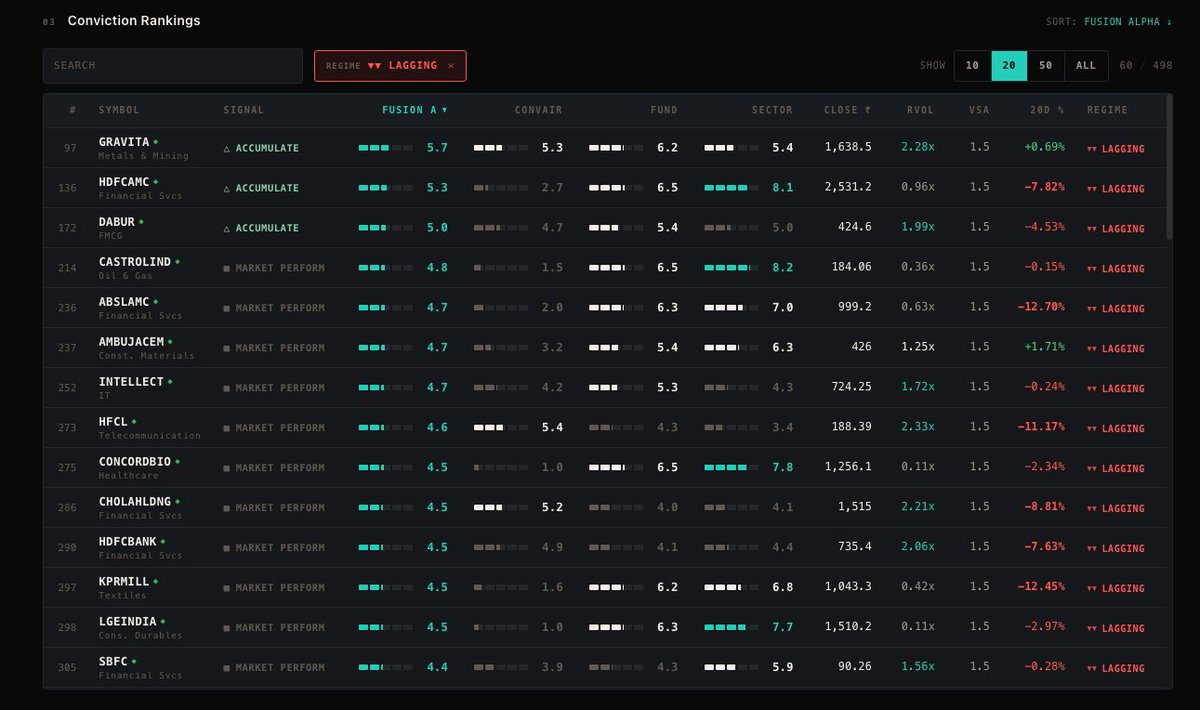
Task: Click the green marker beside HDFCAMC
Action: point(155,182)
